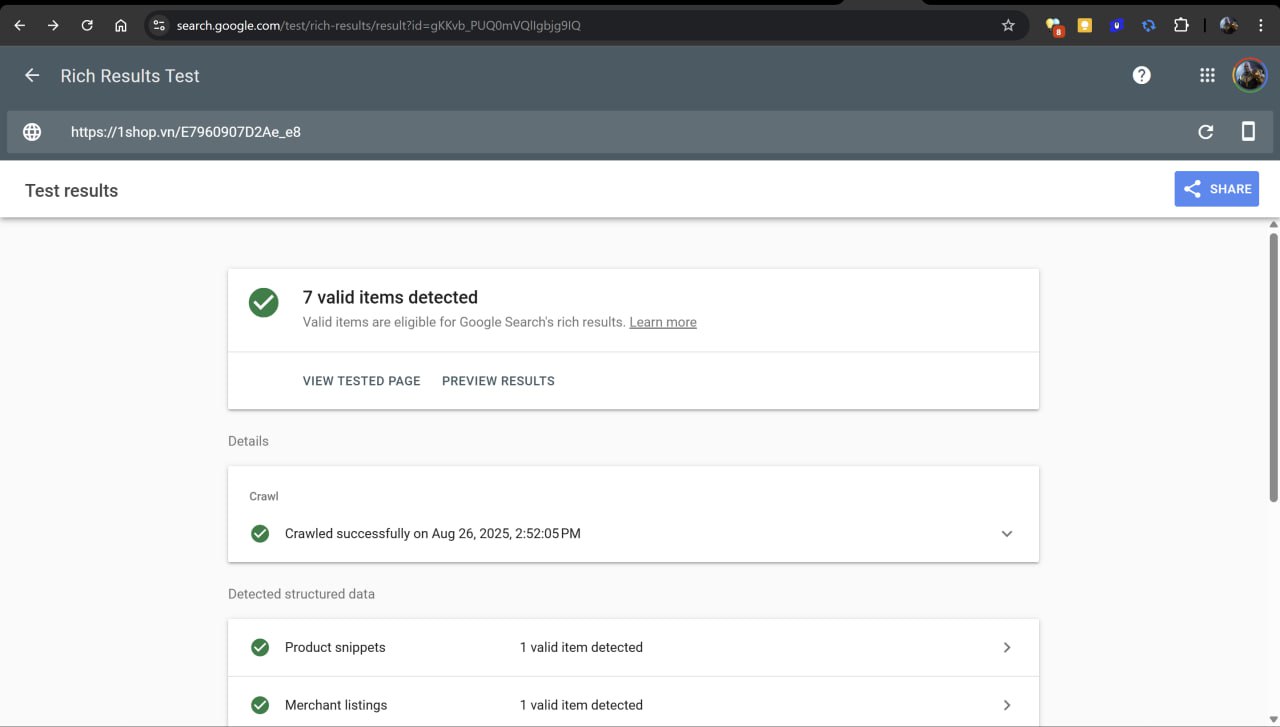Screen dimensions: 1280x727
Task: Go to the browser home page
Action: click(x=121, y=25)
